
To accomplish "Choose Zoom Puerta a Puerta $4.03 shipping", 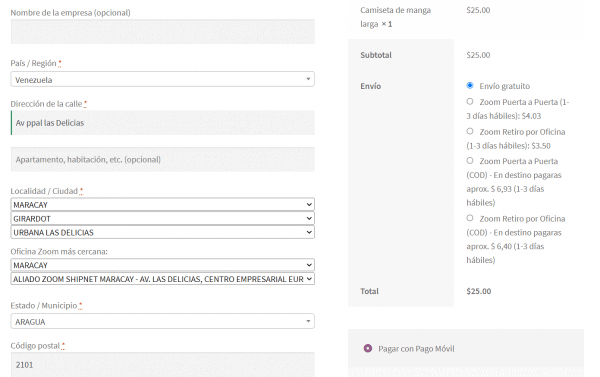I will [470, 101].
